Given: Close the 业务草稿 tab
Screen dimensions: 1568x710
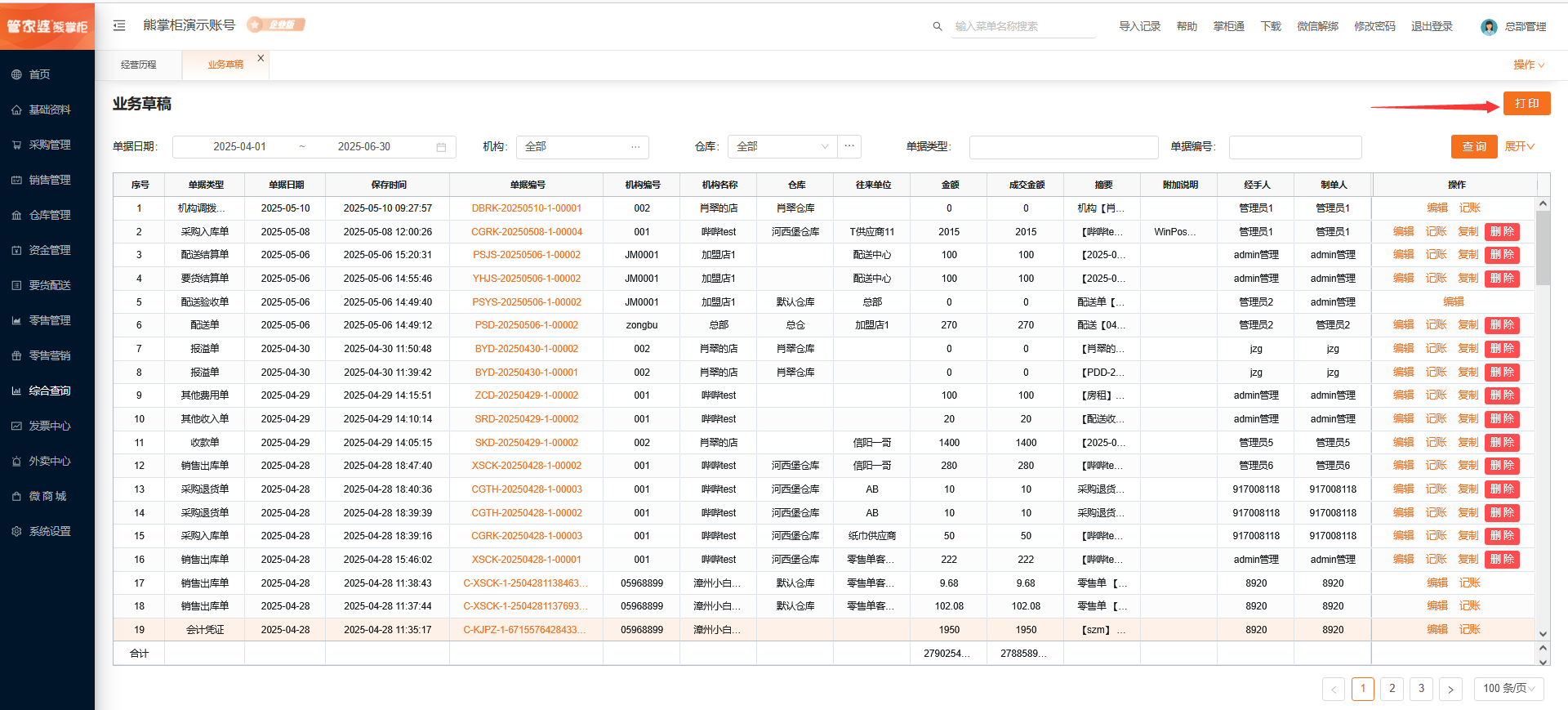Looking at the screenshot, I should (x=261, y=58).
